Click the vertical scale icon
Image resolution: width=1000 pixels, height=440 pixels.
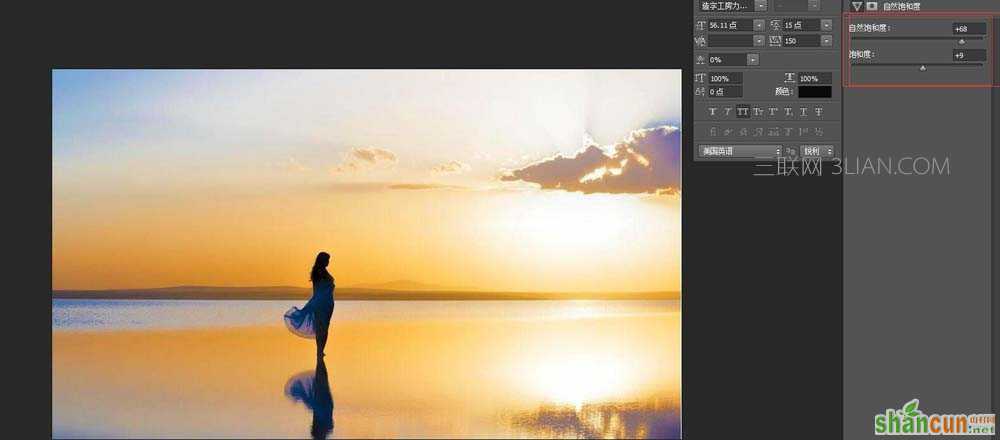[700, 78]
